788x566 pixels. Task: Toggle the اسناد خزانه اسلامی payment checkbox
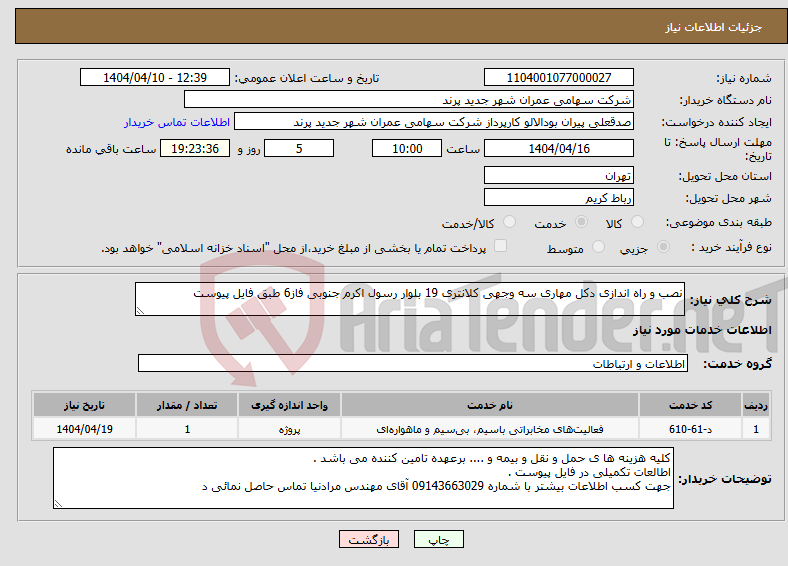coord(500,245)
